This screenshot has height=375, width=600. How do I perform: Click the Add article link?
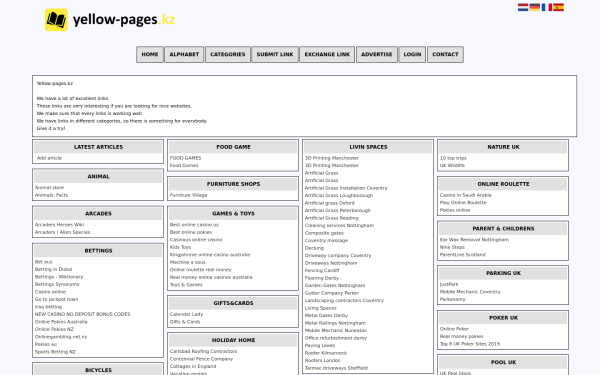[49, 158]
